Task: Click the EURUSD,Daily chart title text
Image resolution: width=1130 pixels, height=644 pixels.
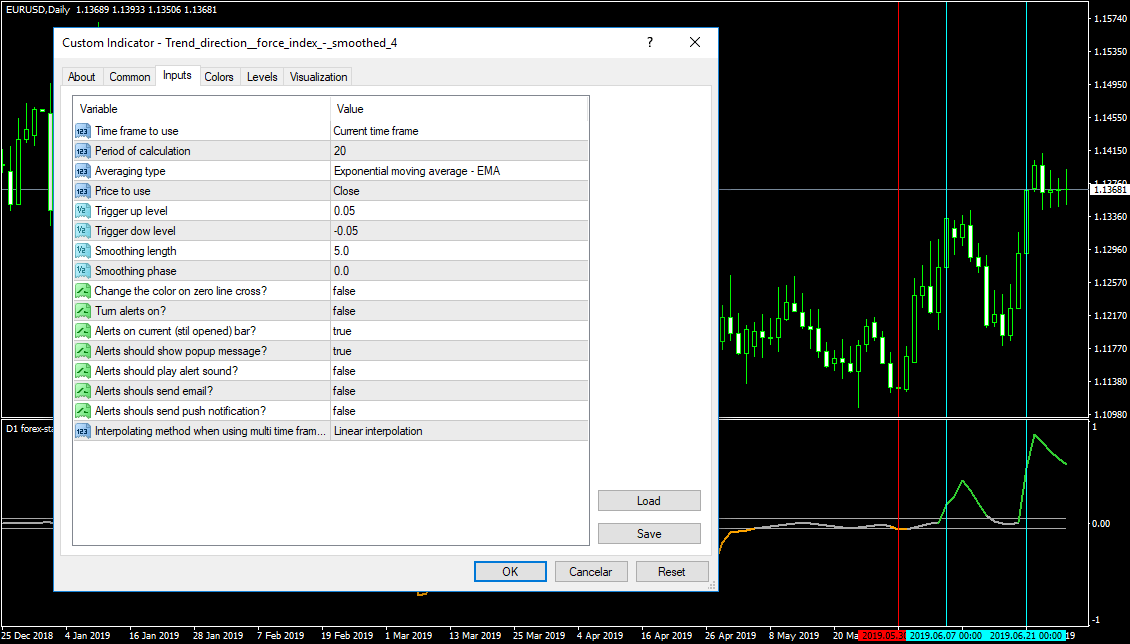Action: [38, 10]
